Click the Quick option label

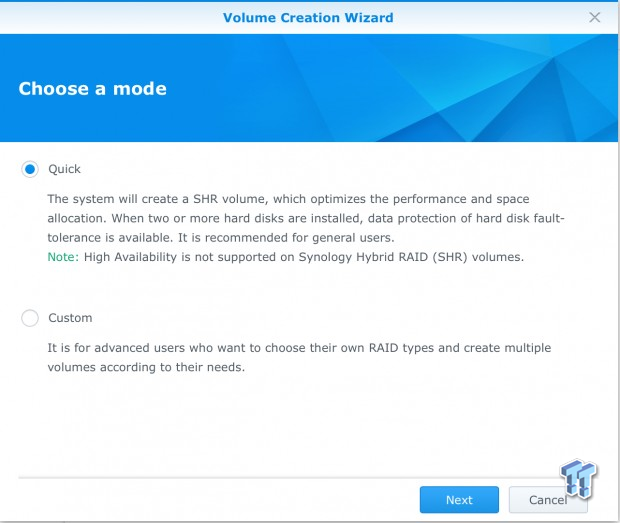click(x=64, y=169)
